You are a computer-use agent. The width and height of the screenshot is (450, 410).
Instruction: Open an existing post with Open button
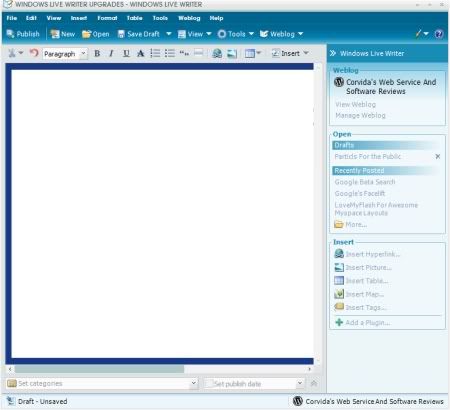click(96, 34)
